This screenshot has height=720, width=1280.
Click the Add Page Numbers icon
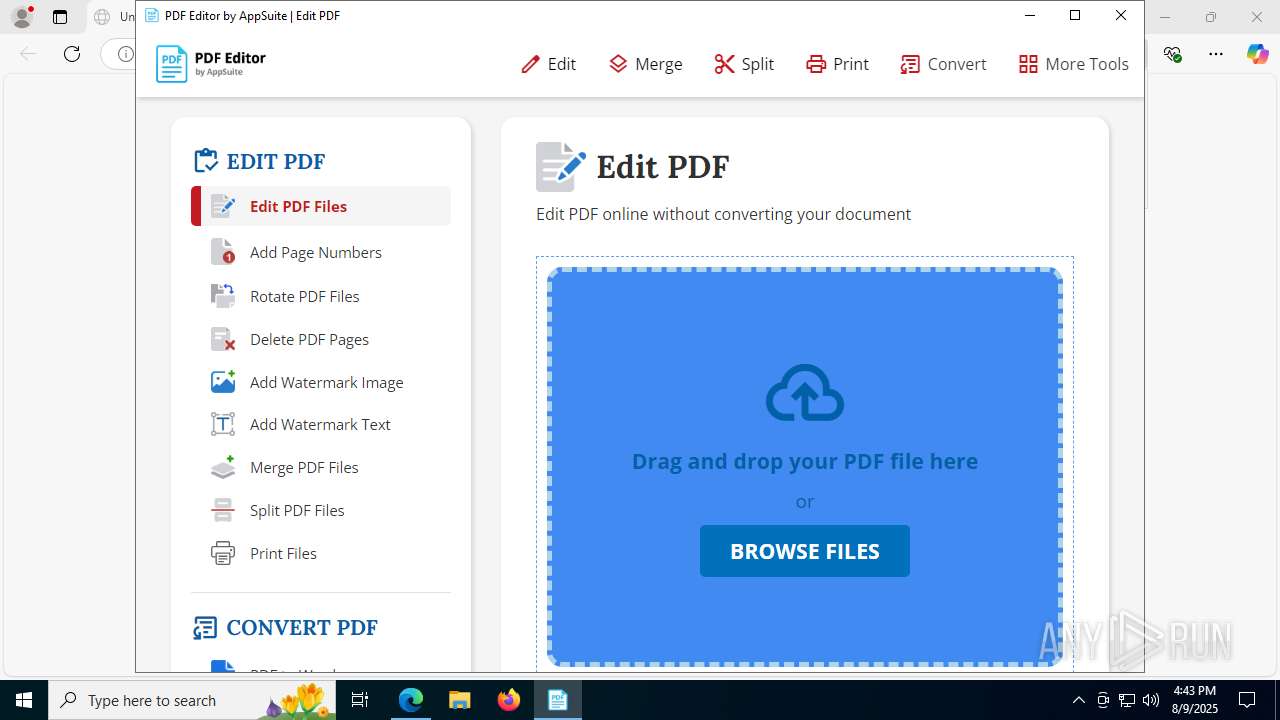pos(223,252)
